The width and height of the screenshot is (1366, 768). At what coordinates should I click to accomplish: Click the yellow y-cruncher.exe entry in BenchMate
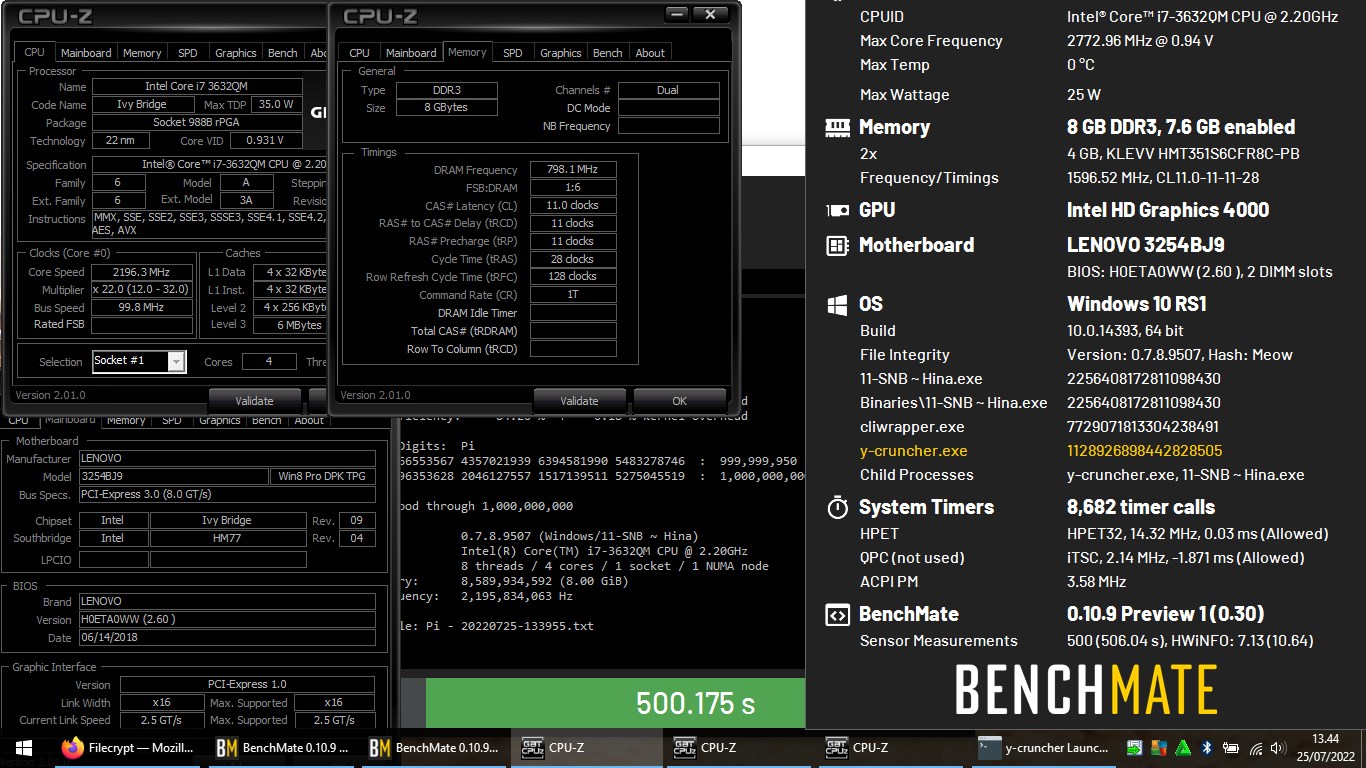914,451
